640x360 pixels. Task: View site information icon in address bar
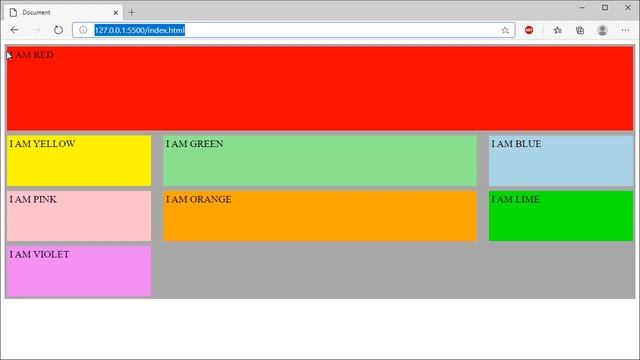83,30
